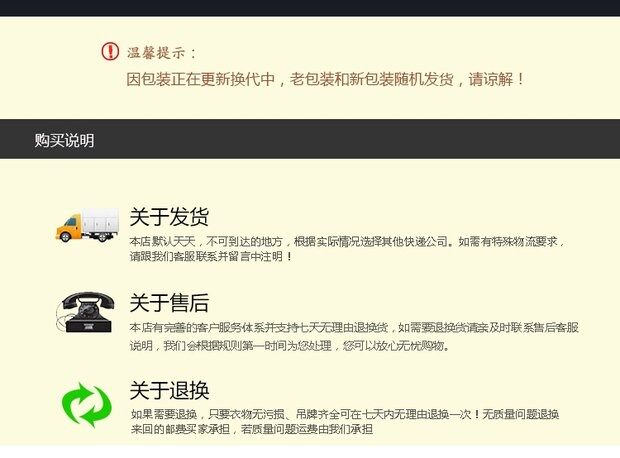The width and height of the screenshot is (620, 458).
Task: Click the 说明，我们会根据规则 after-sales line
Action: tap(289, 346)
